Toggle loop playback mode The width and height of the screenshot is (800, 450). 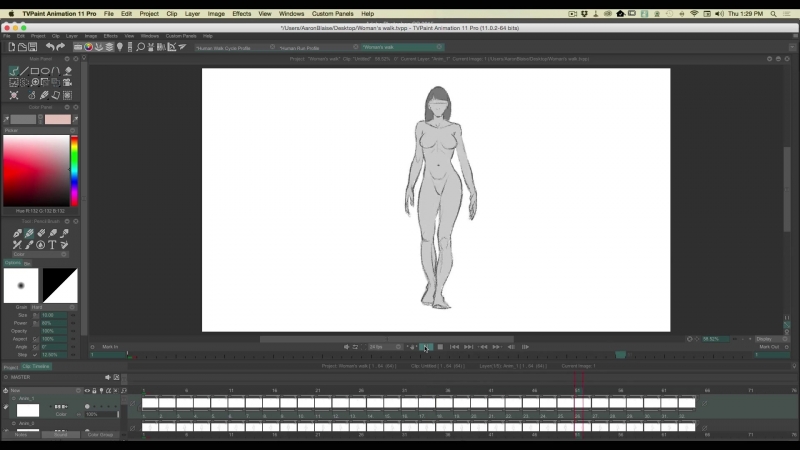[x=355, y=347]
